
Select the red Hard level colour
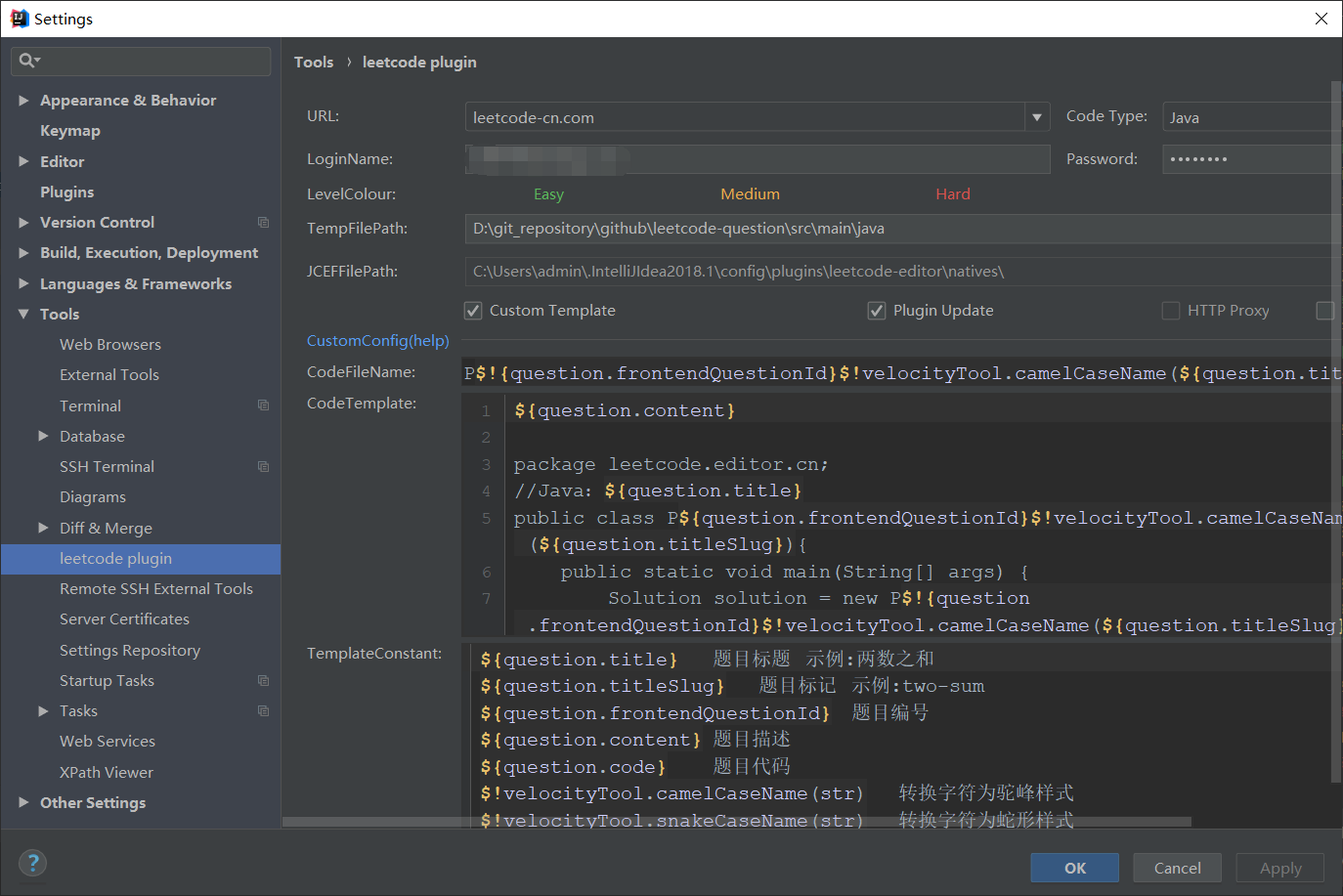pyautogui.click(x=952, y=193)
